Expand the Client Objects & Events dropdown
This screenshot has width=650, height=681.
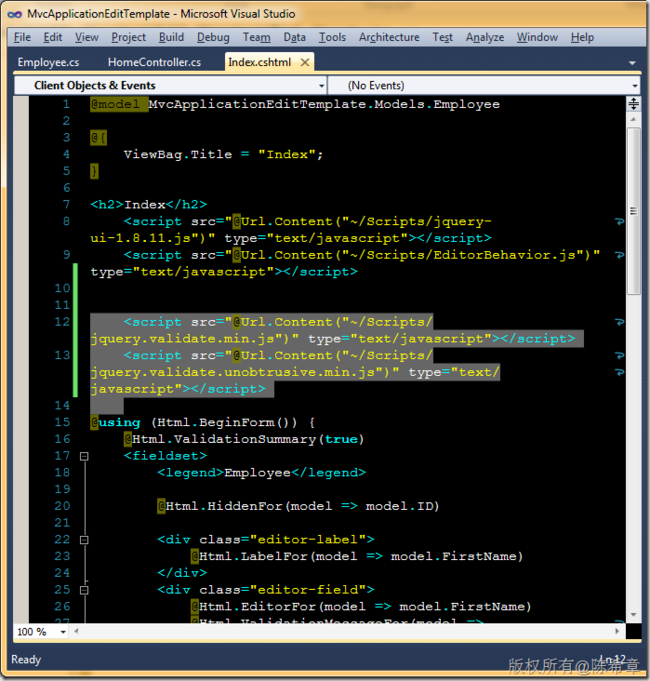(321, 86)
